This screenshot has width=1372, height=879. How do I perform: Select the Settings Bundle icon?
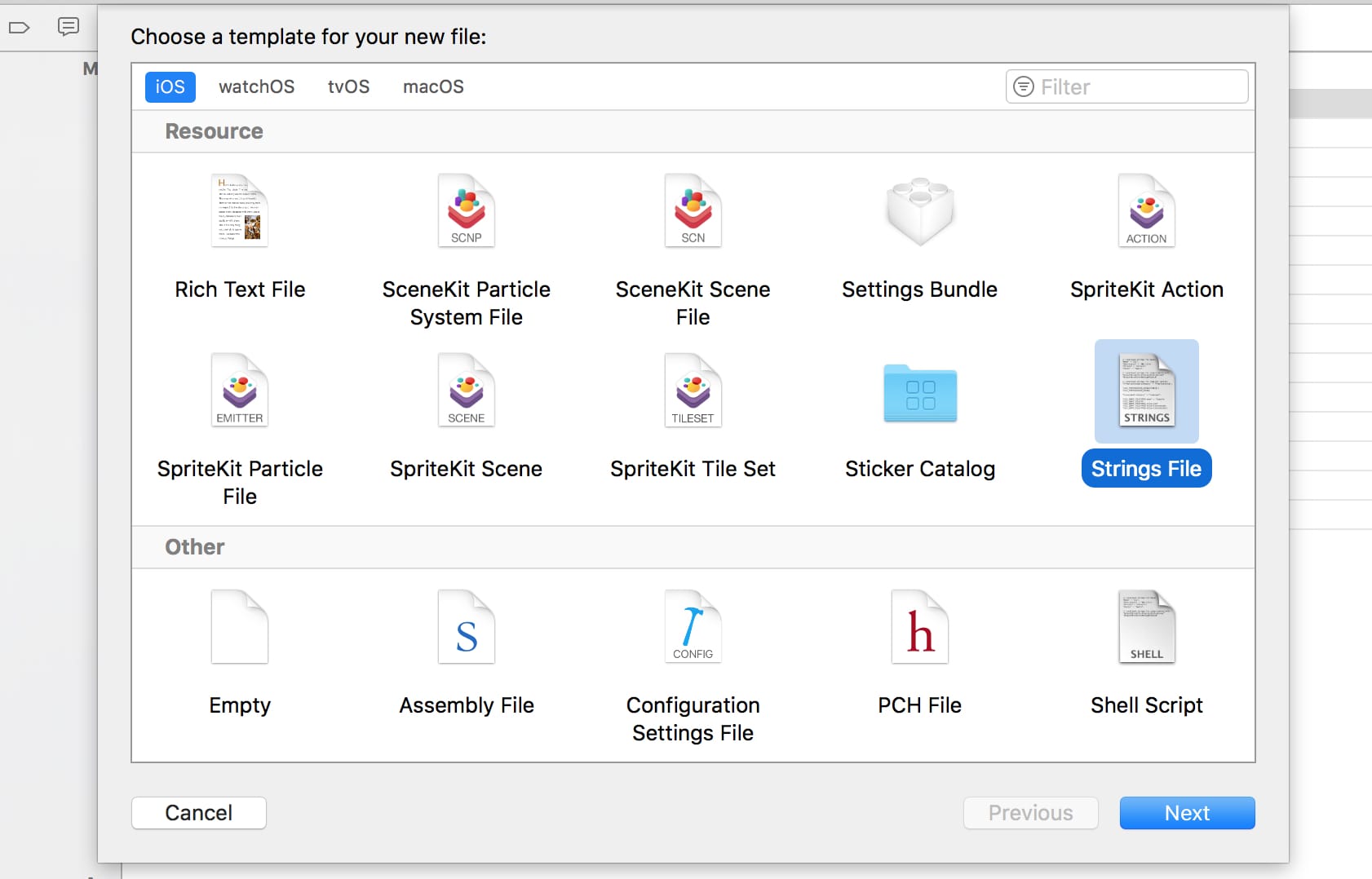click(x=920, y=211)
